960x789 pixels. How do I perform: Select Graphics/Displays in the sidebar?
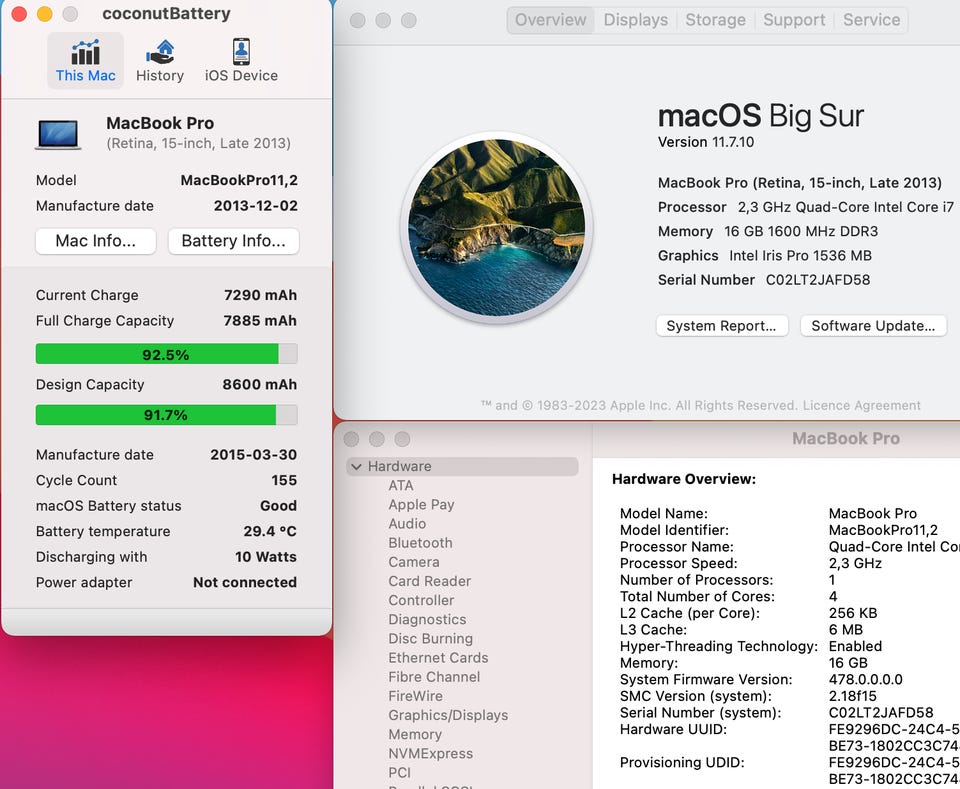pyautogui.click(x=448, y=715)
